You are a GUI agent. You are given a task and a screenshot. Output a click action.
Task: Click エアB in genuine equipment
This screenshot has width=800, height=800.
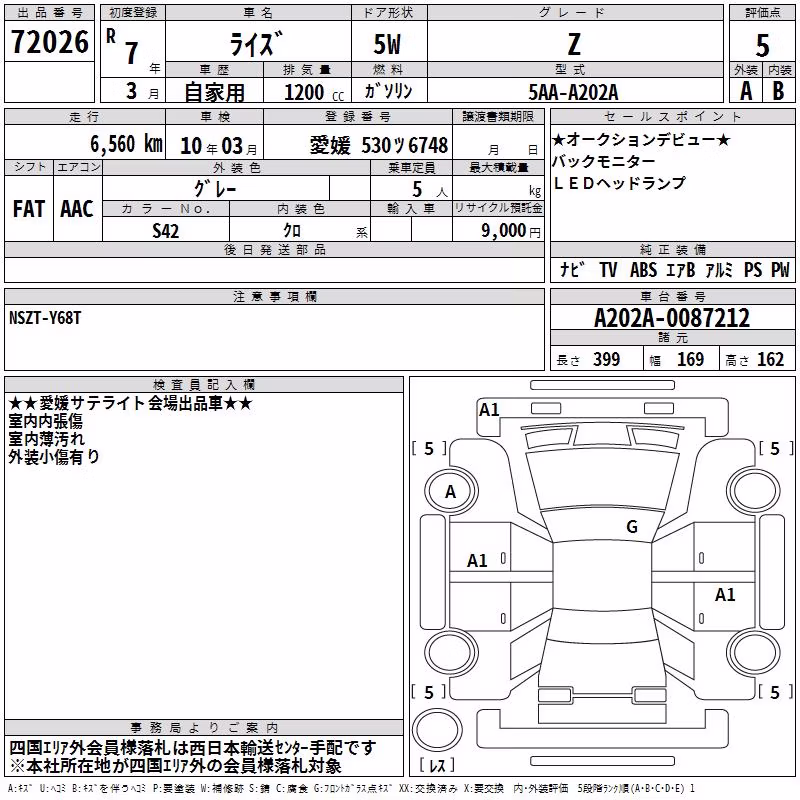point(681,269)
